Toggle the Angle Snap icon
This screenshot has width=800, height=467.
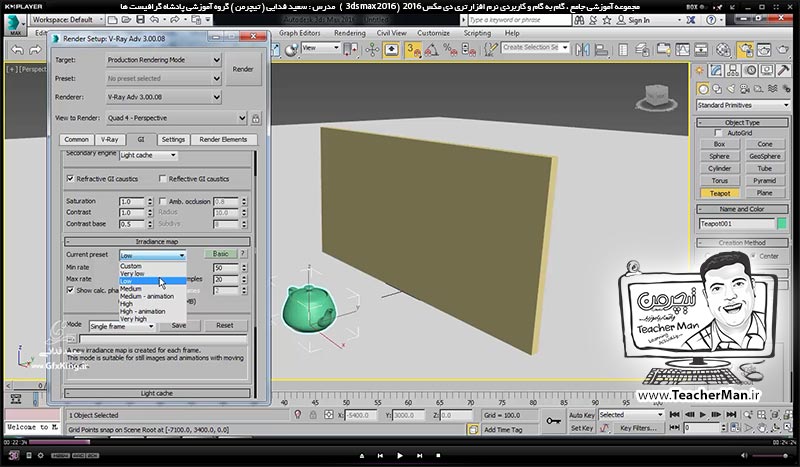[432, 50]
